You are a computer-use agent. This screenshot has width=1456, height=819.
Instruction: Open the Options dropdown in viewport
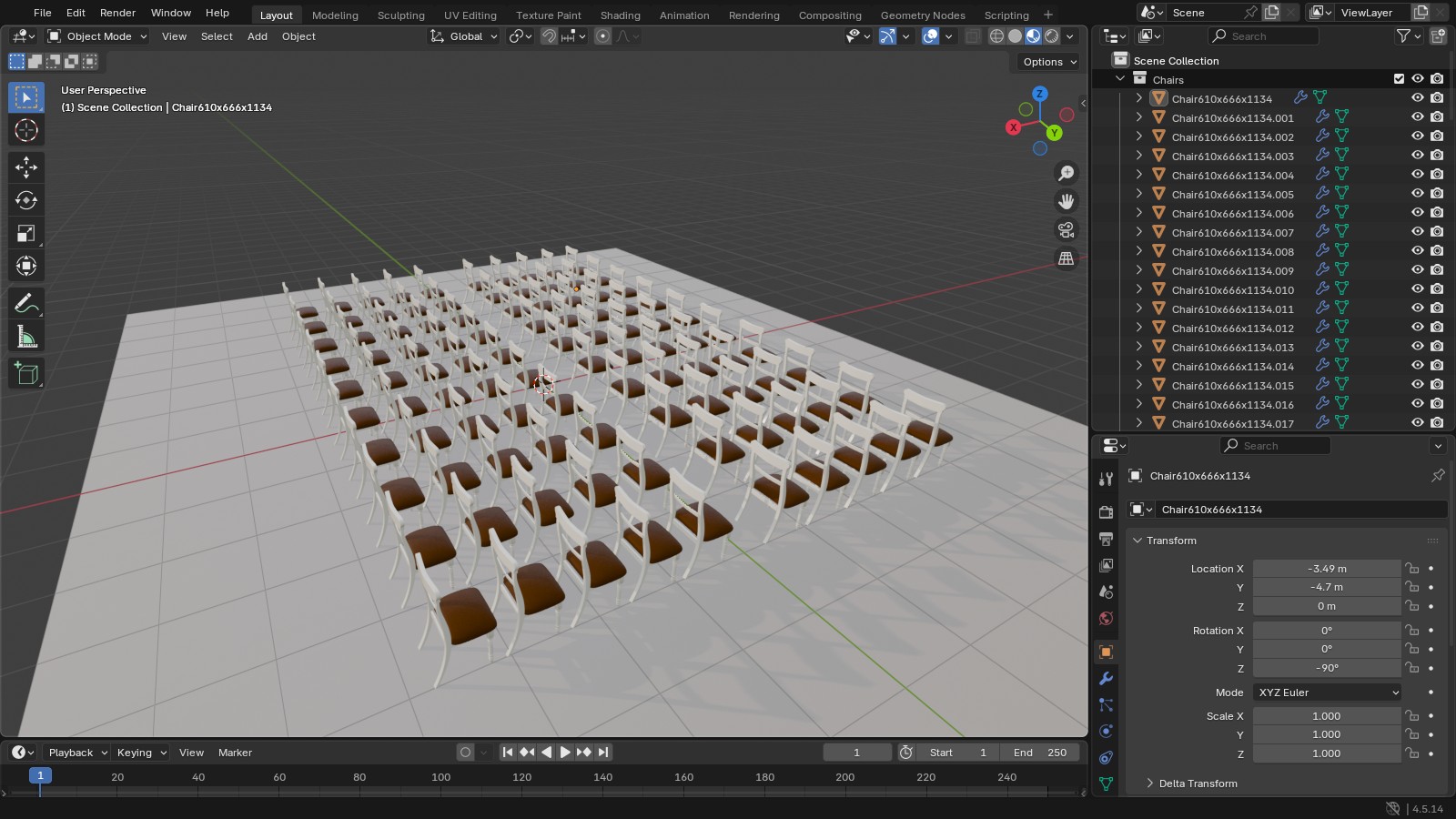point(1049,62)
